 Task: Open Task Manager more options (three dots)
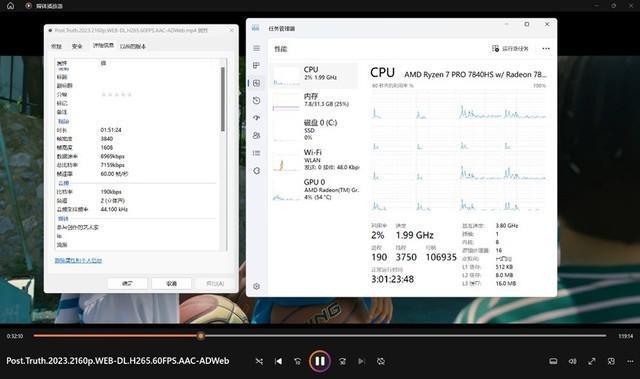[x=546, y=49]
